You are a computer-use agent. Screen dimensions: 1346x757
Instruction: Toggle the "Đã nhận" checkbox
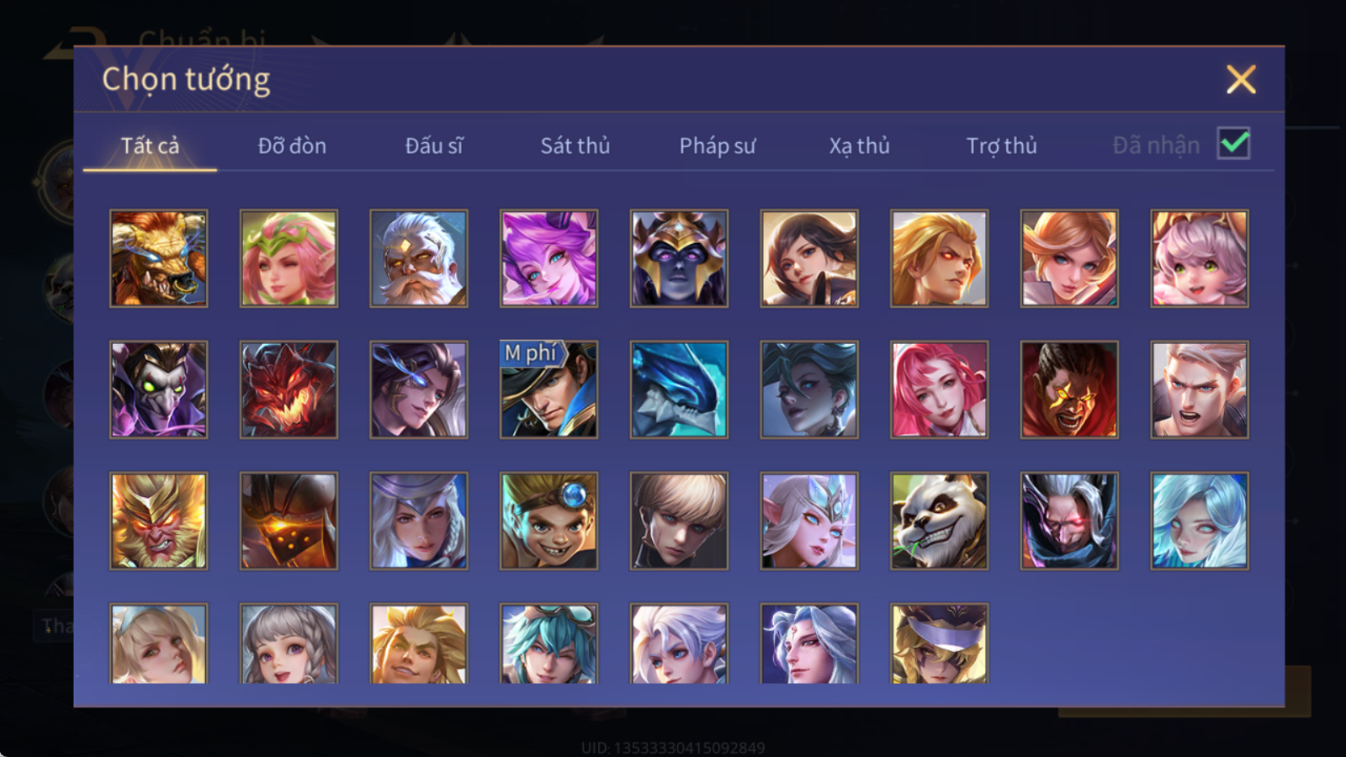coord(1233,144)
